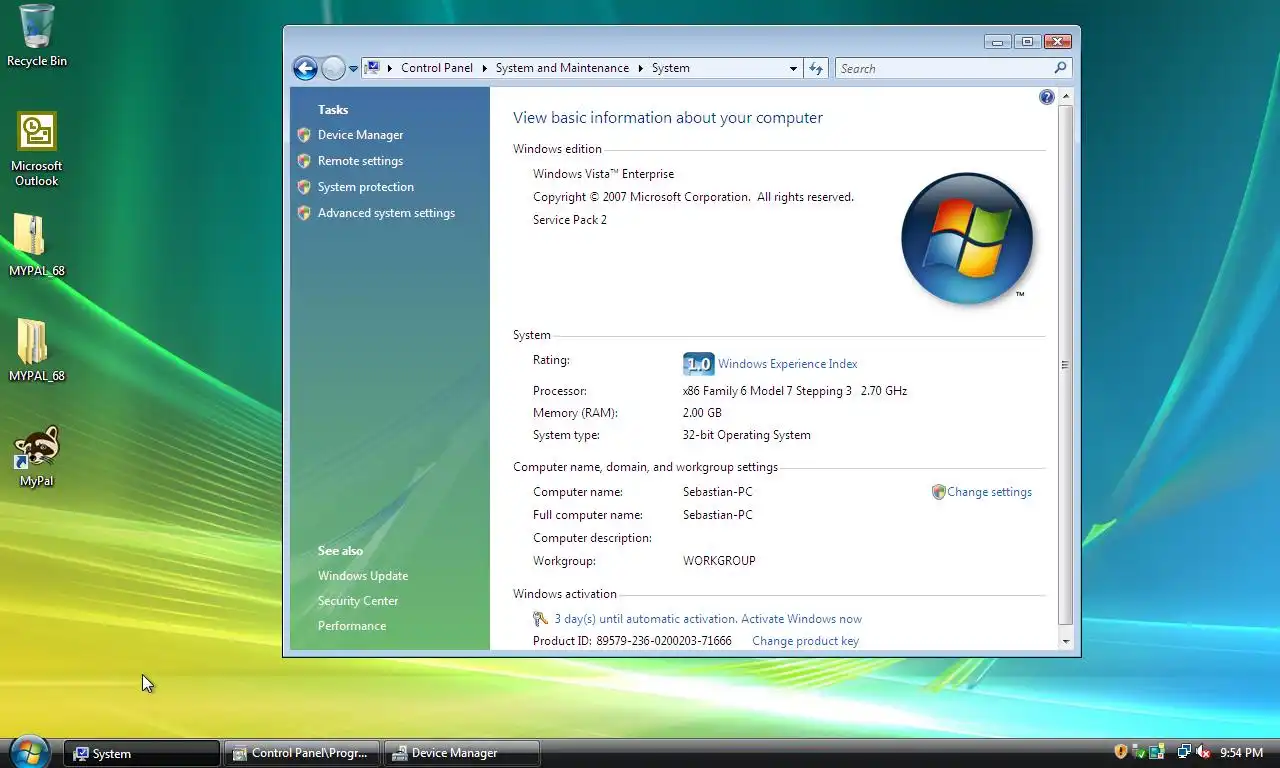
Task: Open Security Center under See also
Action: tap(357, 601)
